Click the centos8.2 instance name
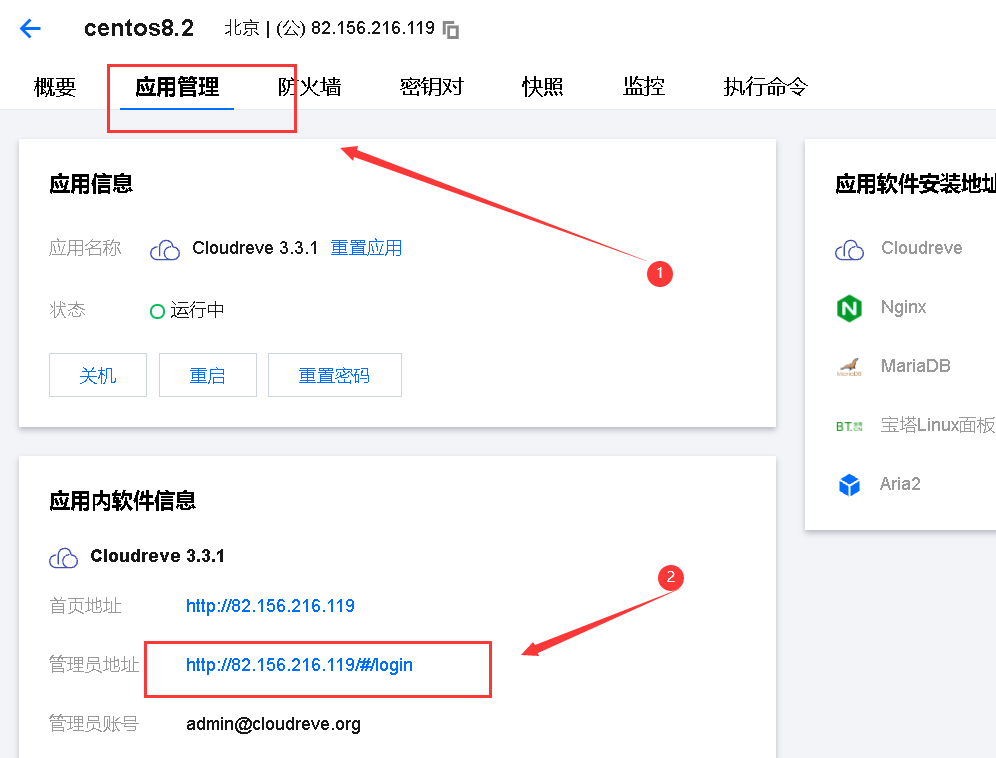The image size is (996, 758). [x=138, y=28]
